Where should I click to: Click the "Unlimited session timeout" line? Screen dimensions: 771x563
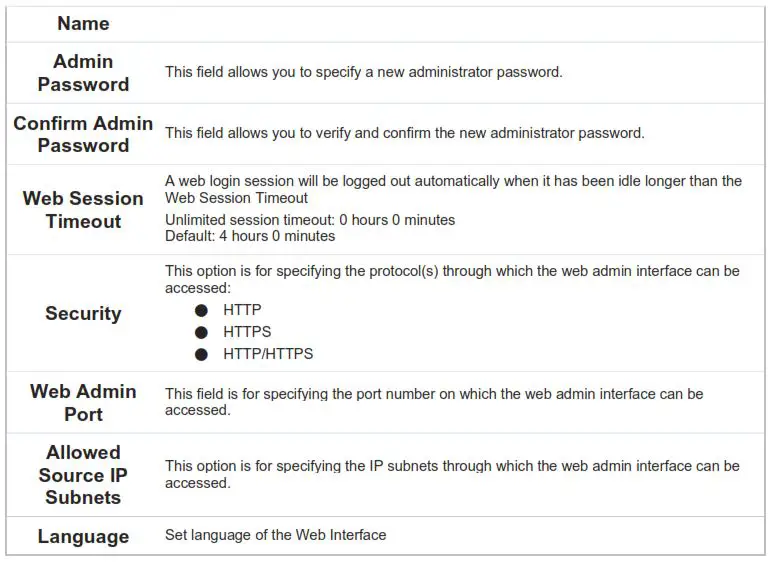coord(310,220)
